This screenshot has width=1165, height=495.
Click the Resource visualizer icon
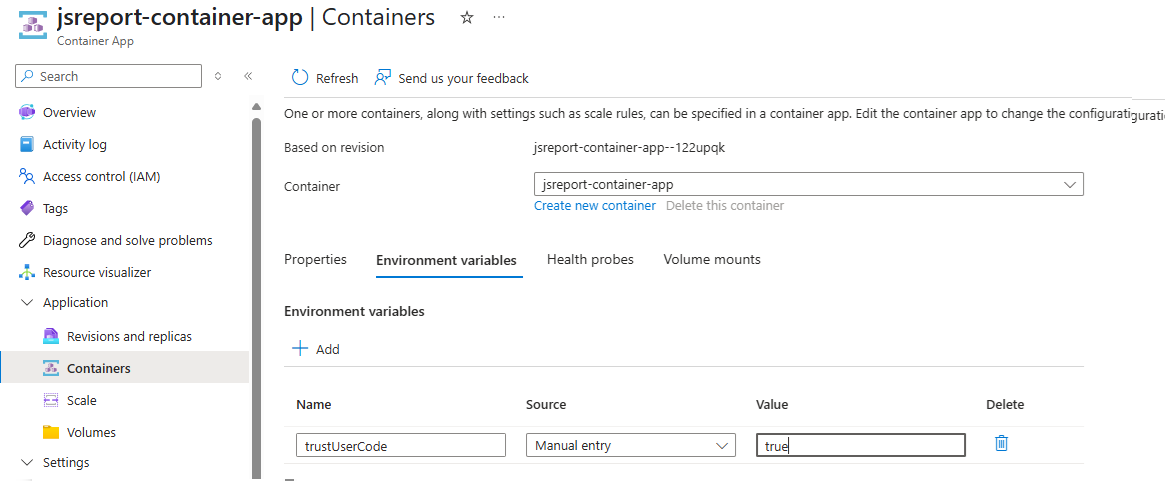[x=27, y=272]
